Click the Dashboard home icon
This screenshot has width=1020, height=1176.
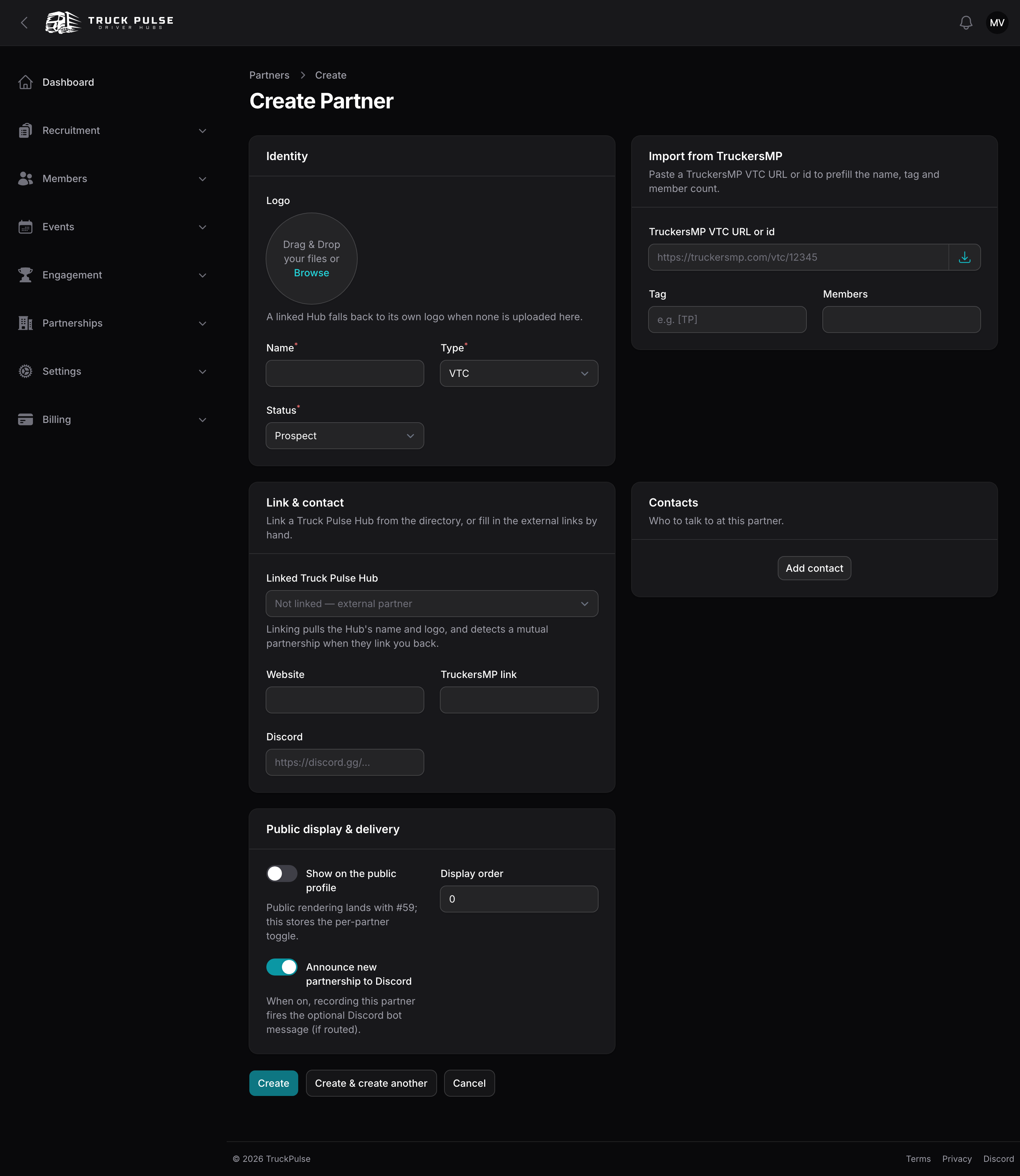point(25,83)
